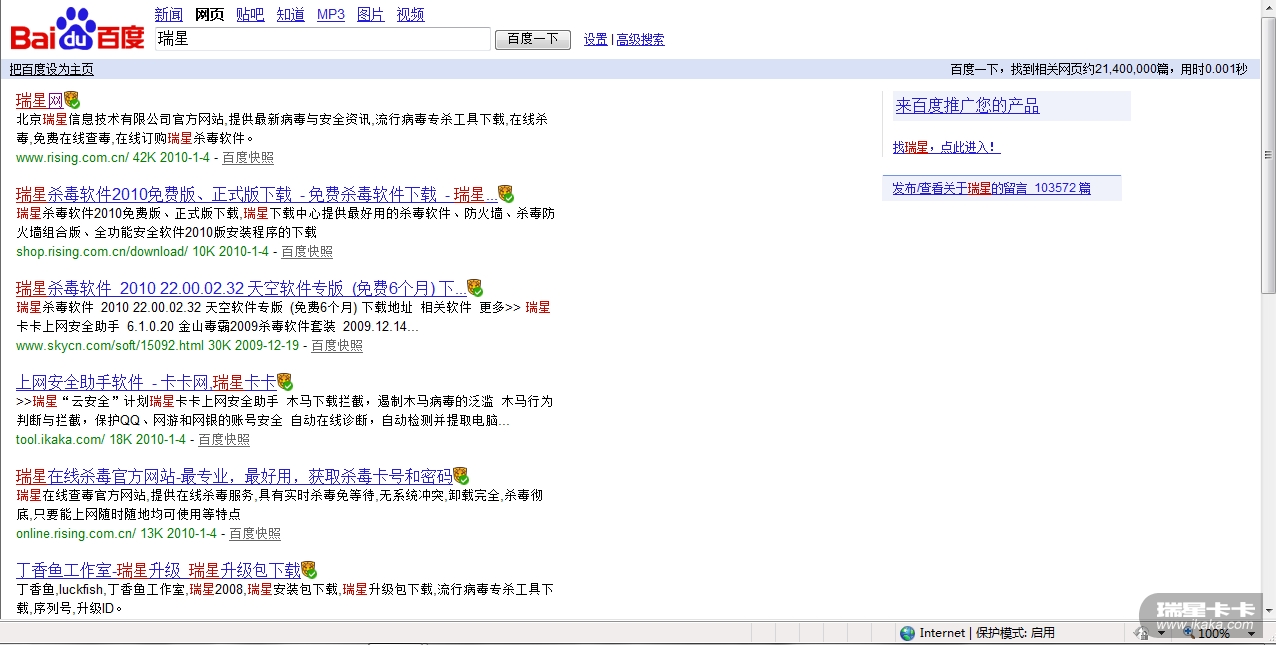Click the Internet zone globe icon
The image size is (1276, 645).
pyautogui.click(x=907, y=633)
